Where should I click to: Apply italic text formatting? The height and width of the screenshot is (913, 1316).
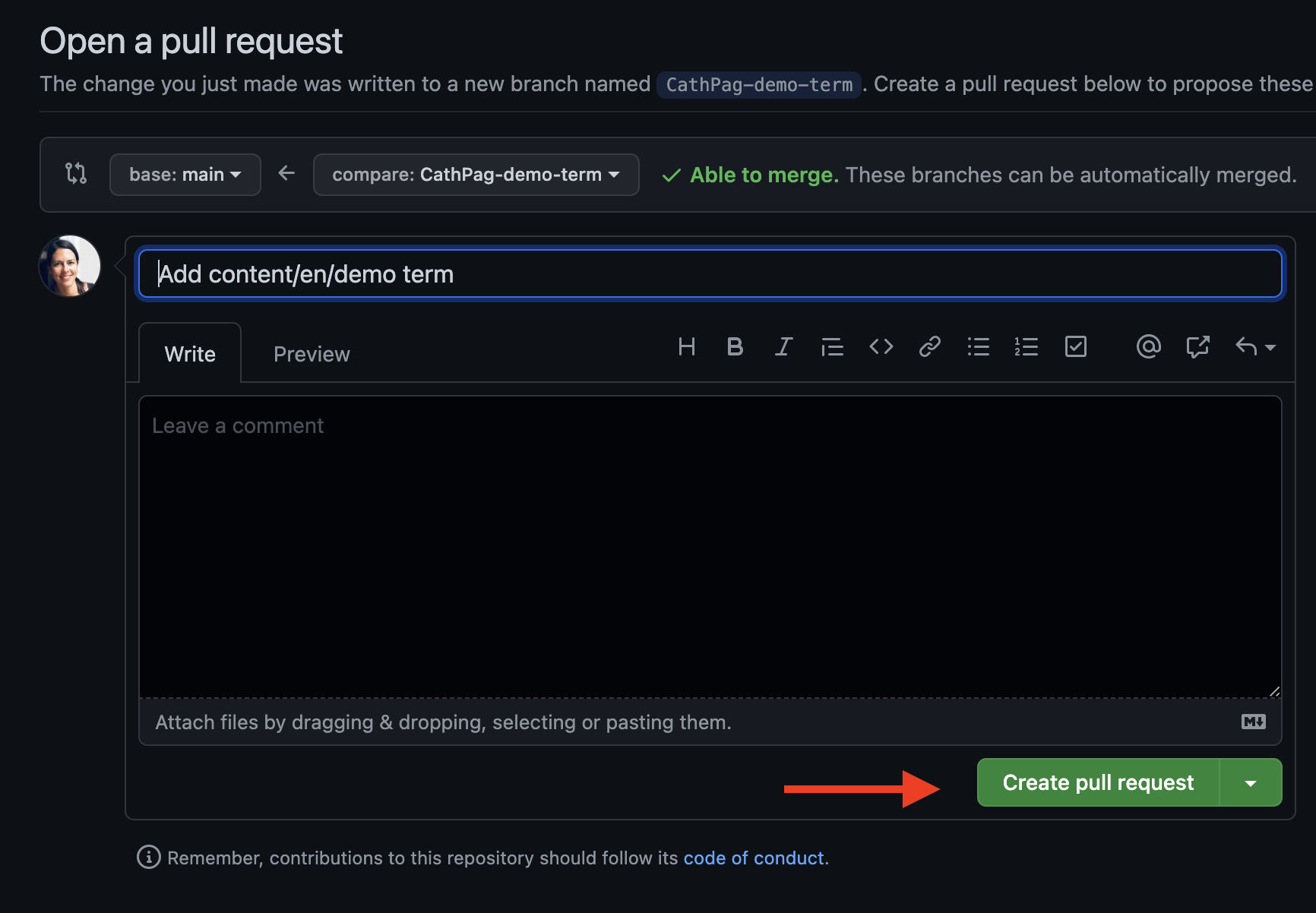pos(783,347)
